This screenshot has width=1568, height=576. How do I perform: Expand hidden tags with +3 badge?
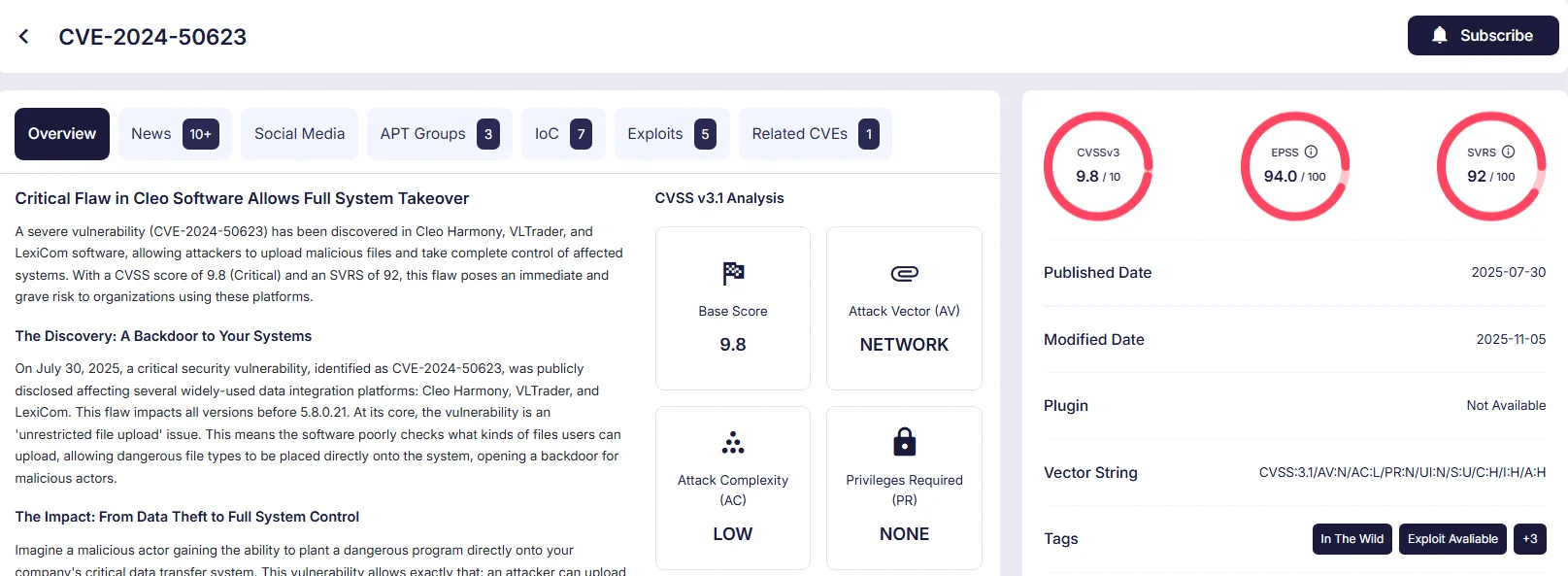tap(1529, 539)
